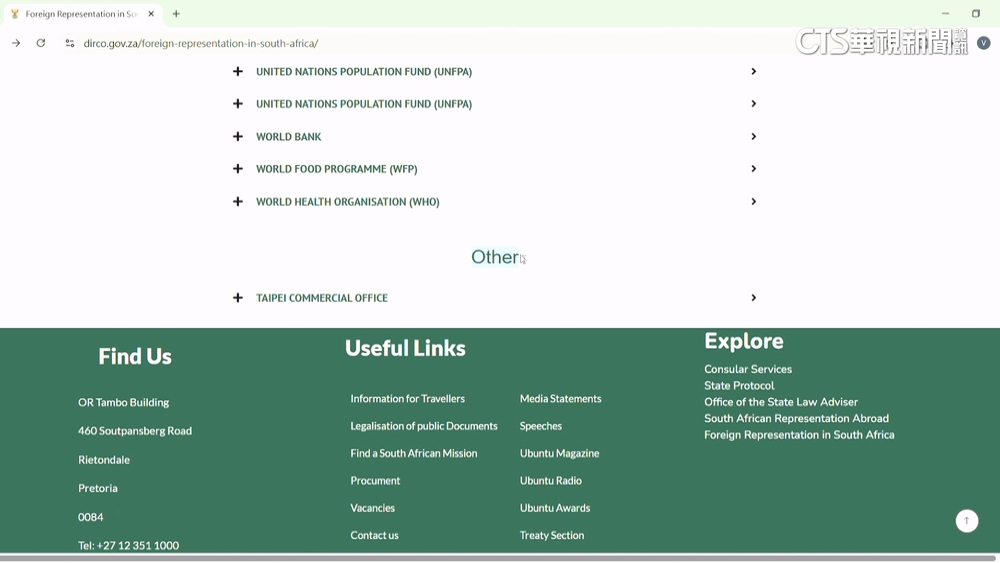Open Information for Travellers link
Image resolution: width=1000 pixels, height=563 pixels.
pyautogui.click(x=407, y=398)
